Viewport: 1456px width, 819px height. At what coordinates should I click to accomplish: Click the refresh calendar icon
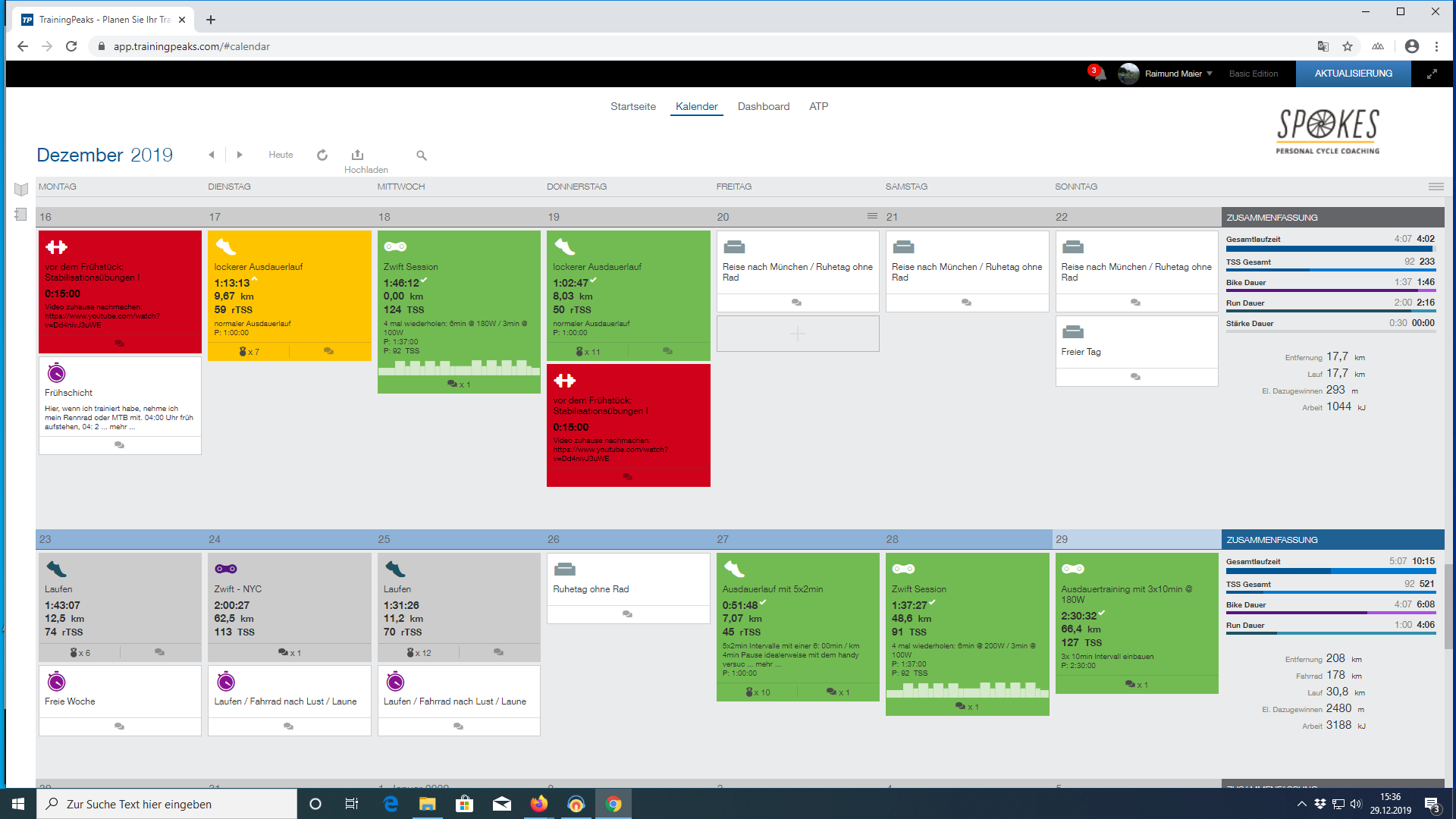pos(322,155)
